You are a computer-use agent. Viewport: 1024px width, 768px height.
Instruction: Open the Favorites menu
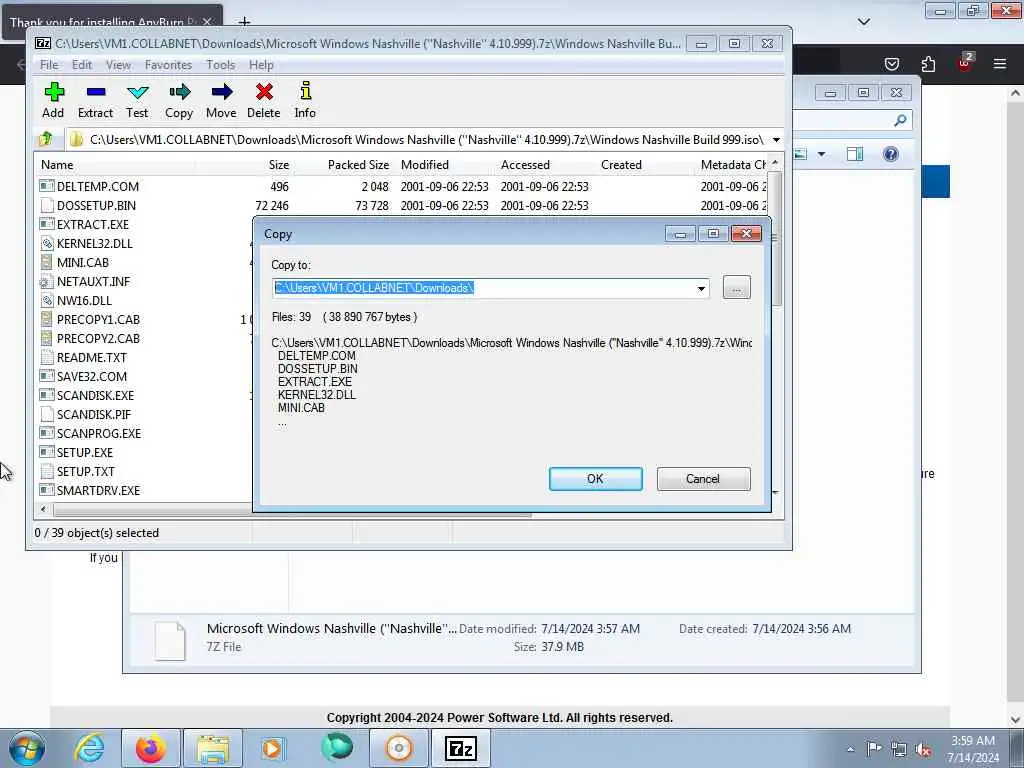coord(168,65)
